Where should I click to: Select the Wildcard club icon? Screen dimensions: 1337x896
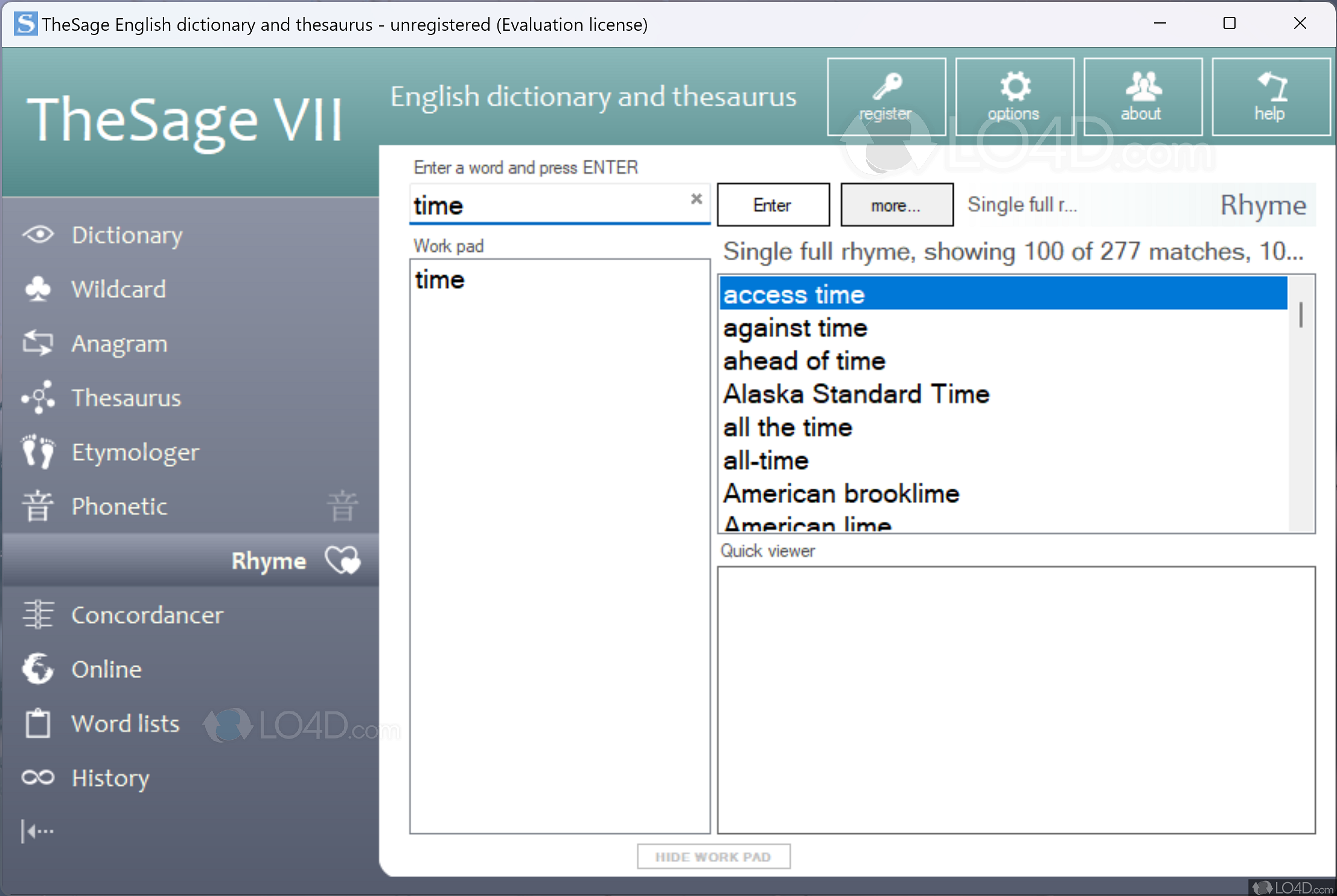38,289
